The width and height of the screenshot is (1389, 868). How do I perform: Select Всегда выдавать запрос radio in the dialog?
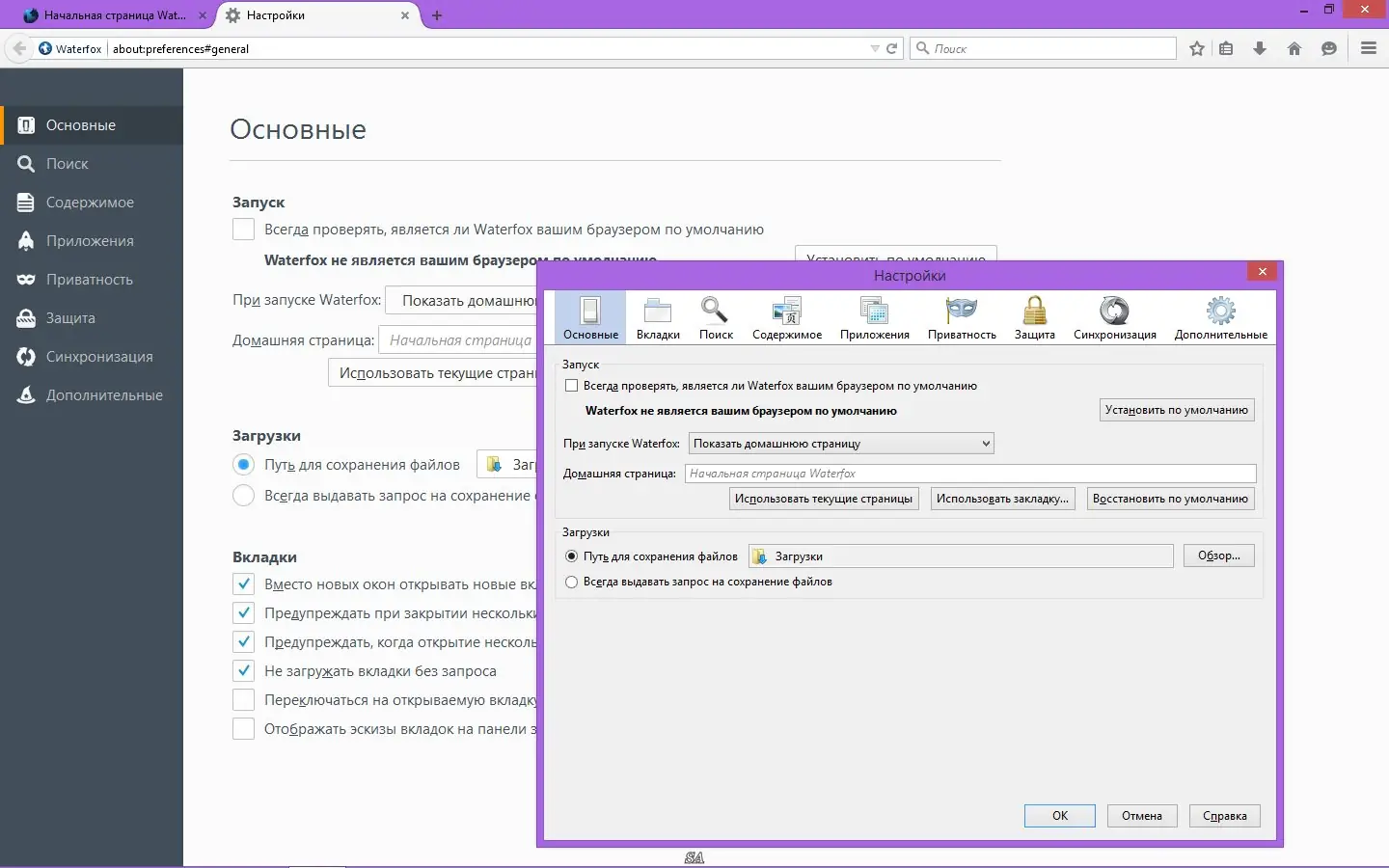[572, 582]
